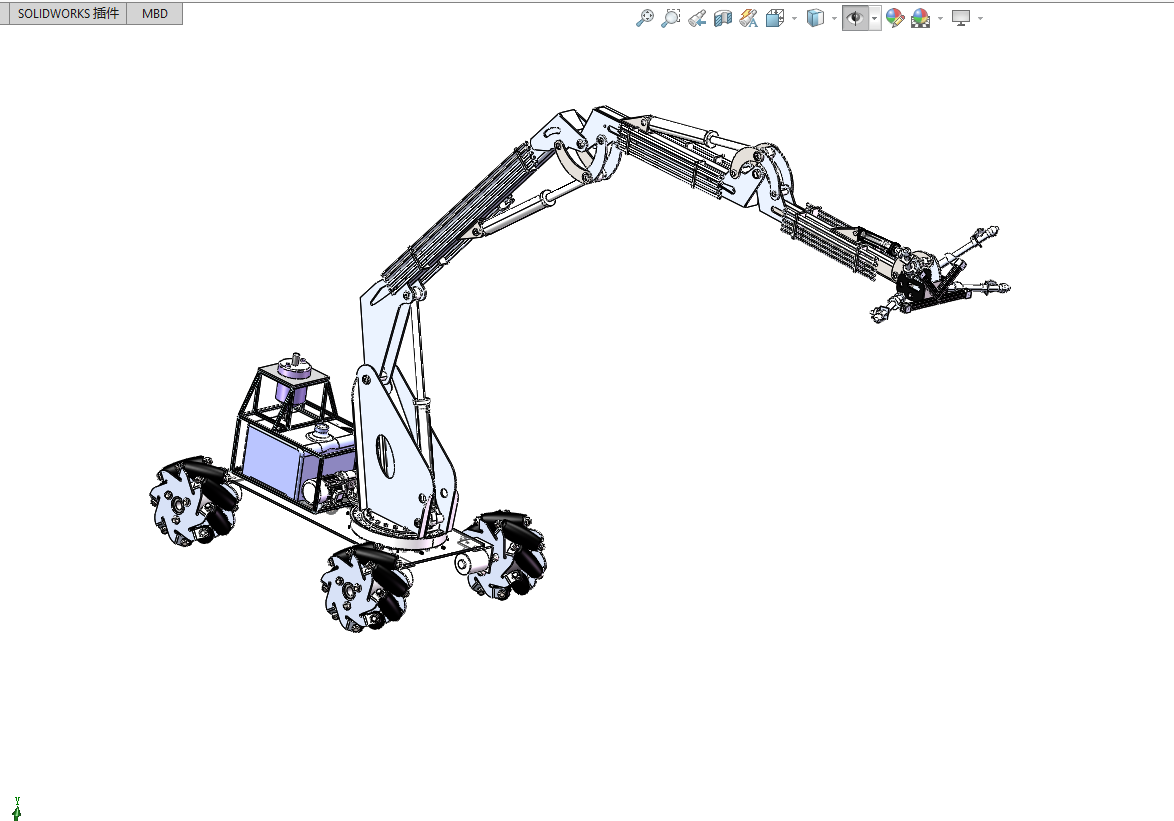Expand the Display Style dropdown arrow
Screen dimensions: 1174x821
coord(834,19)
